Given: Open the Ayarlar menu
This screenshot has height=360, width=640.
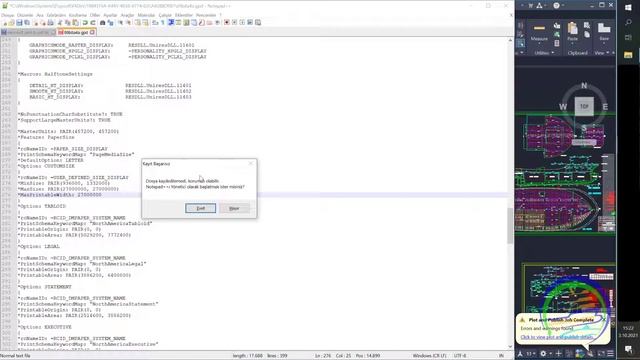Looking at the screenshot, I should [x=110, y=15].
